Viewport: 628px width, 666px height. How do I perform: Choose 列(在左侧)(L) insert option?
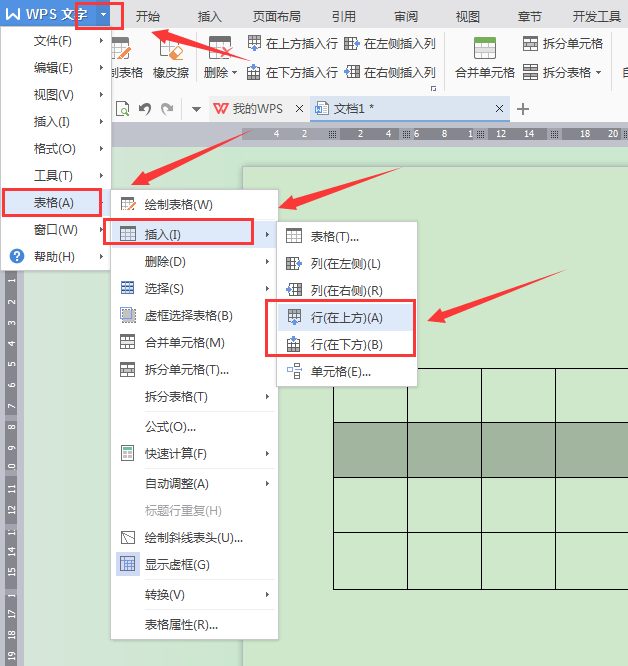[347, 264]
